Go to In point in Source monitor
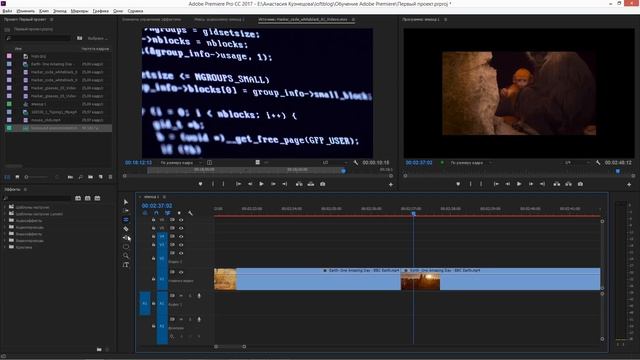 click(238, 184)
